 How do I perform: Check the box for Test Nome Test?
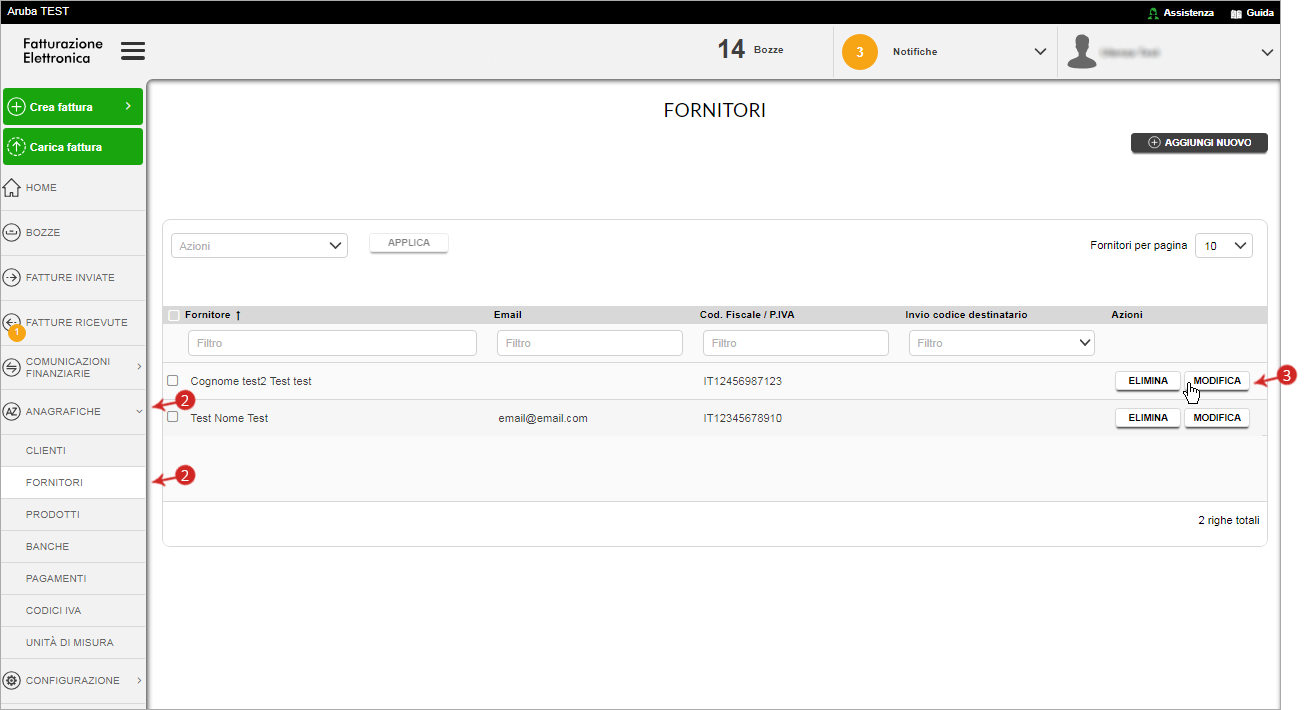(x=173, y=417)
